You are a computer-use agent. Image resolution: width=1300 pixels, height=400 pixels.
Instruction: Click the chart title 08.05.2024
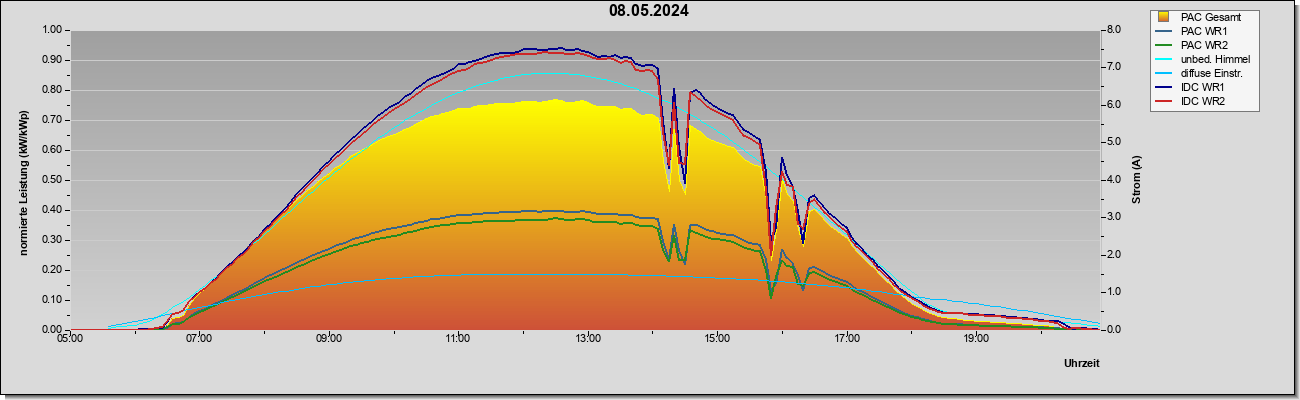tap(649, 12)
